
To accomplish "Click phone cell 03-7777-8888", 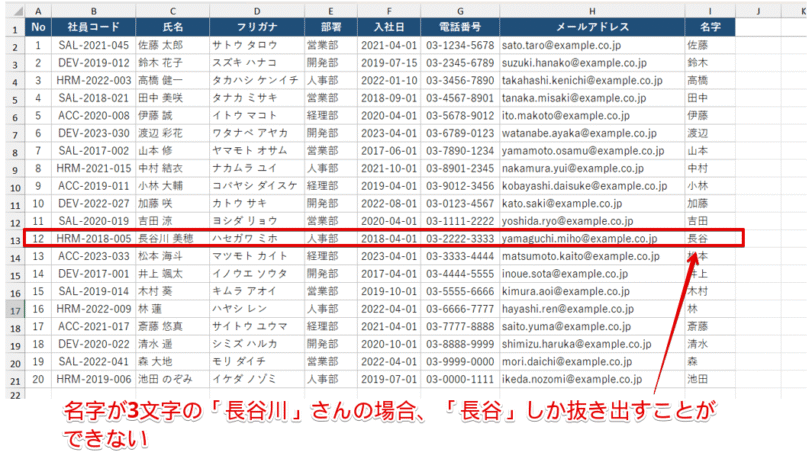I will pyautogui.click(x=460, y=326).
